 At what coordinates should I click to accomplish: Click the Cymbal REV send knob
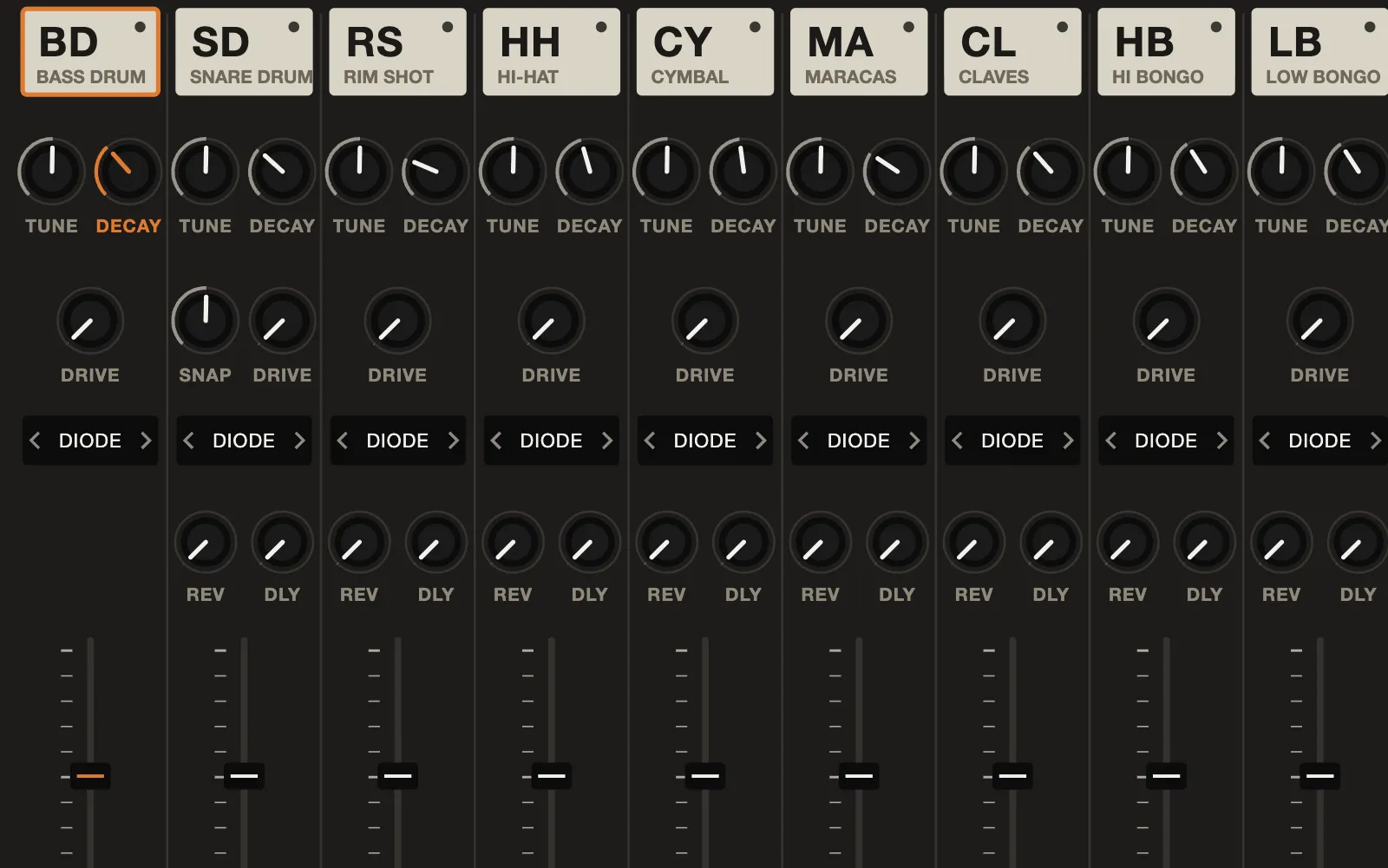click(x=666, y=543)
